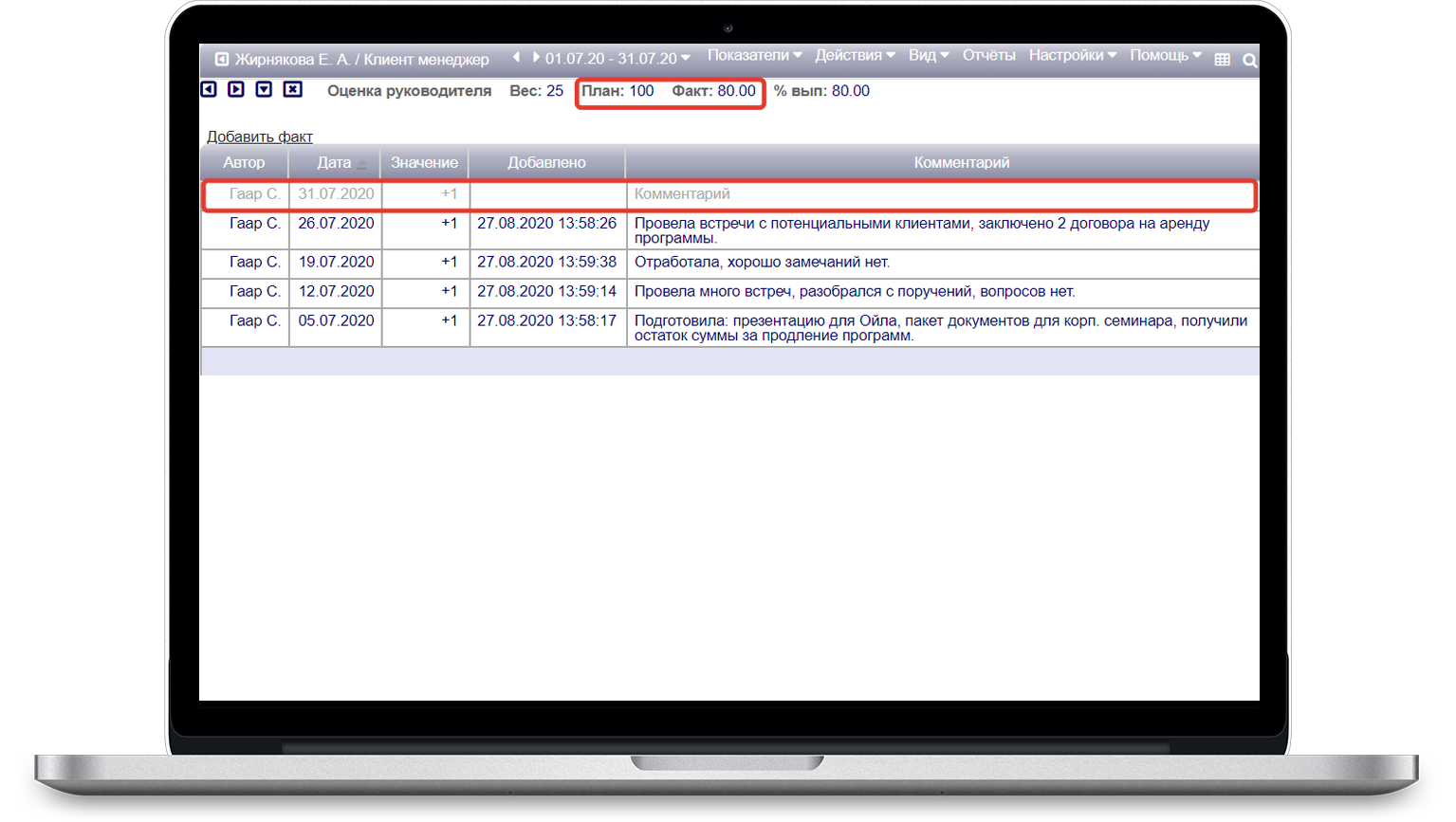
Task: Click the boxed right-arrow navigation icon
Action: (x=236, y=89)
